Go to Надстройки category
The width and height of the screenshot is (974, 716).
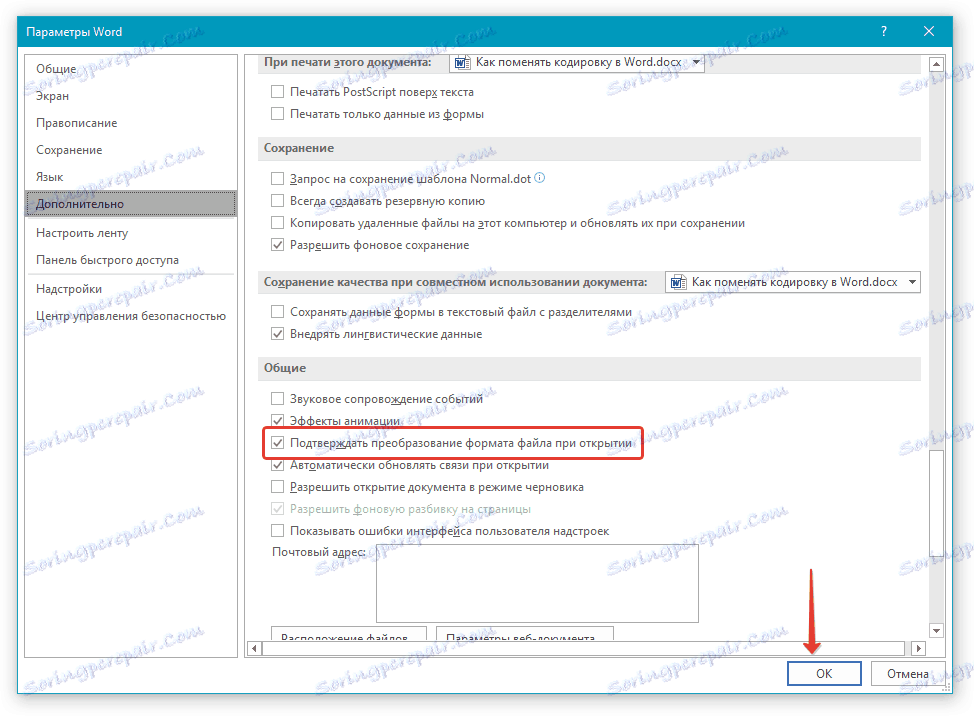point(130,289)
